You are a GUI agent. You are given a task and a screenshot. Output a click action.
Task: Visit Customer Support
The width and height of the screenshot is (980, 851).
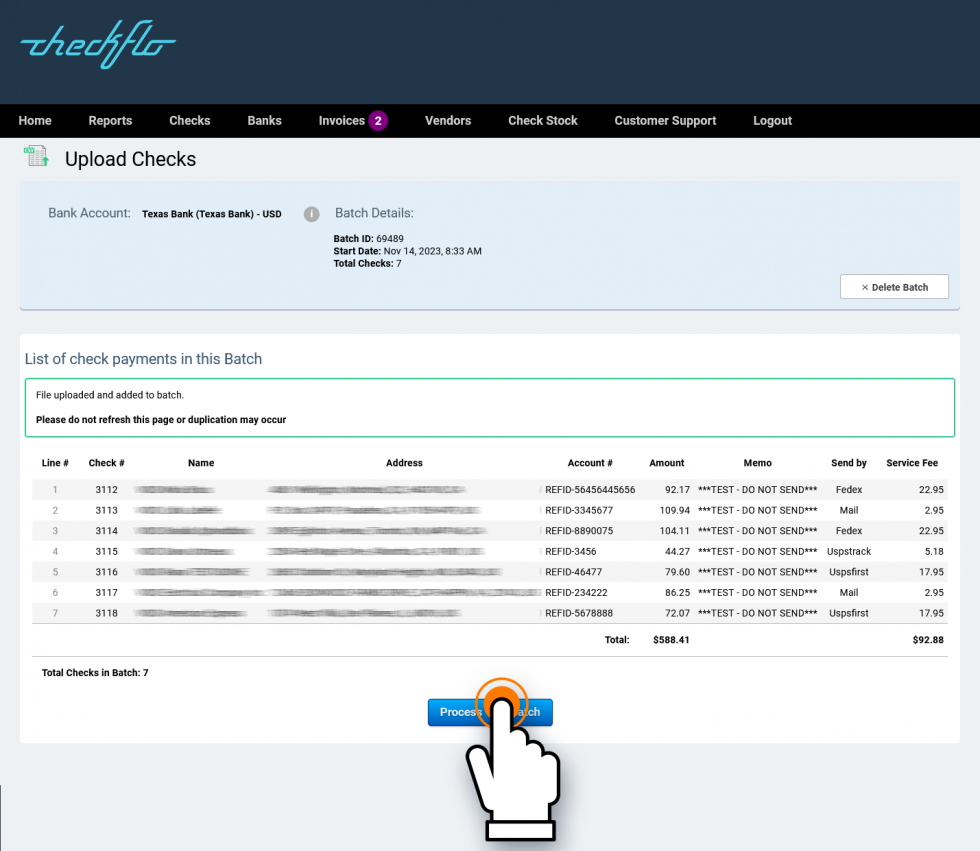(665, 120)
